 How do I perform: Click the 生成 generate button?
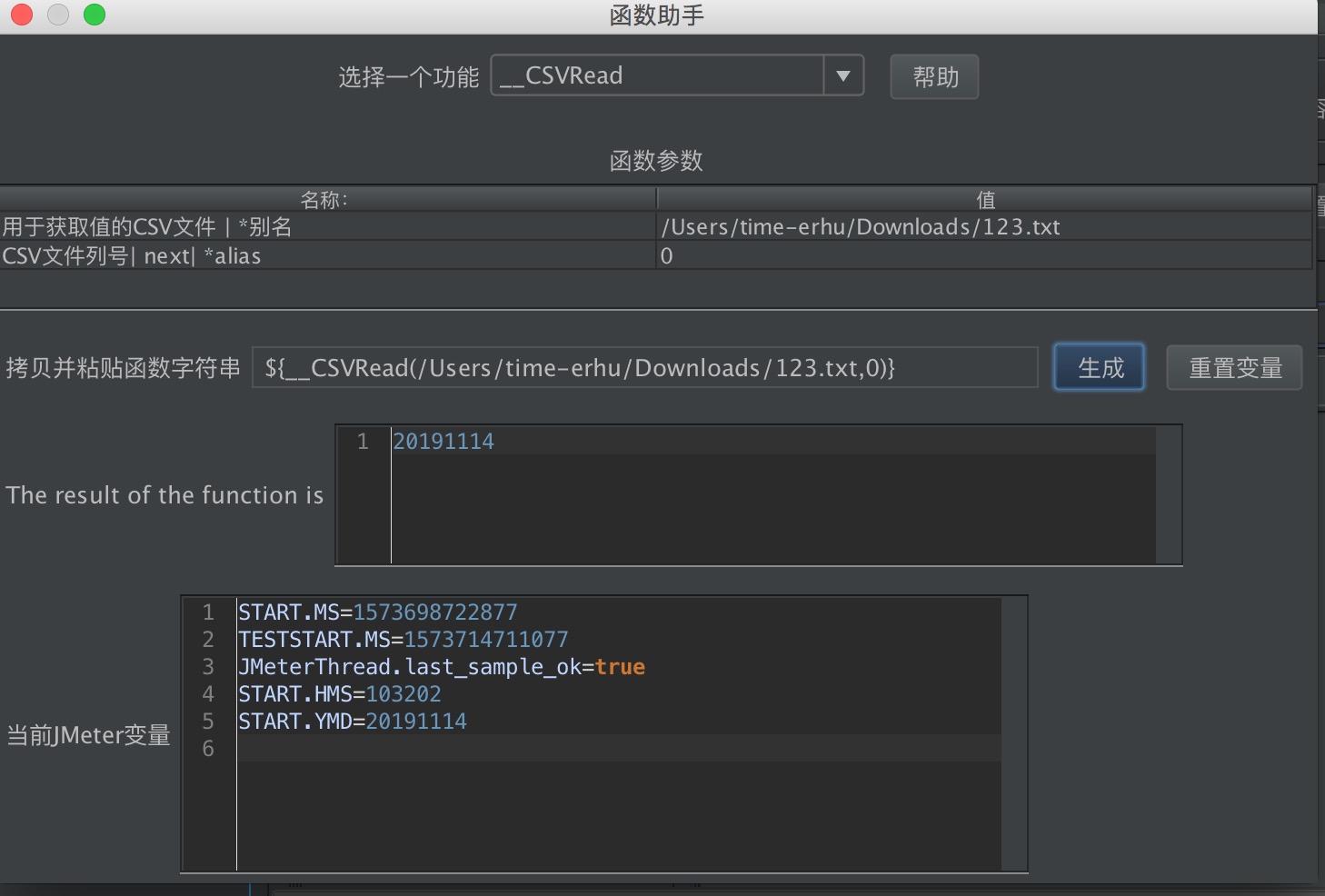click(1100, 367)
